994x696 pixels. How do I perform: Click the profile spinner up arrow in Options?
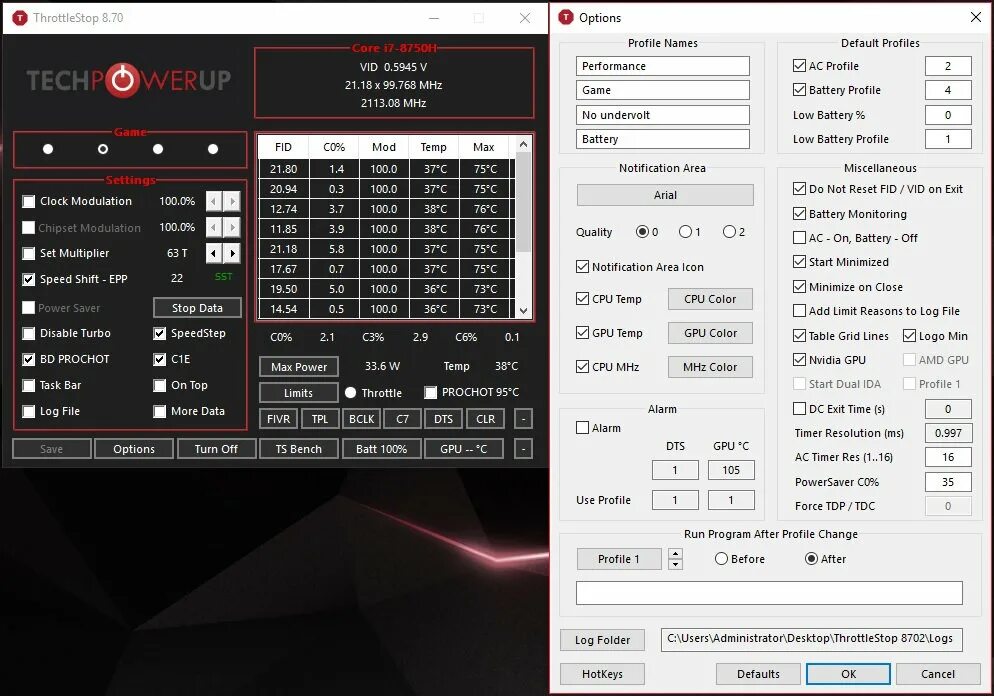pyautogui.click(x=675, y=554)
